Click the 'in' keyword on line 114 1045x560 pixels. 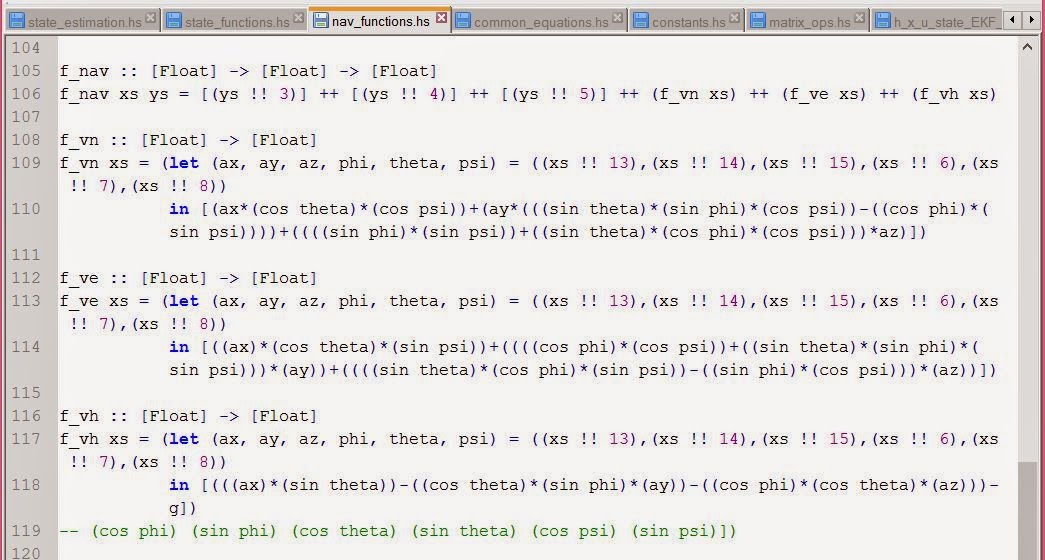[179, 347]
